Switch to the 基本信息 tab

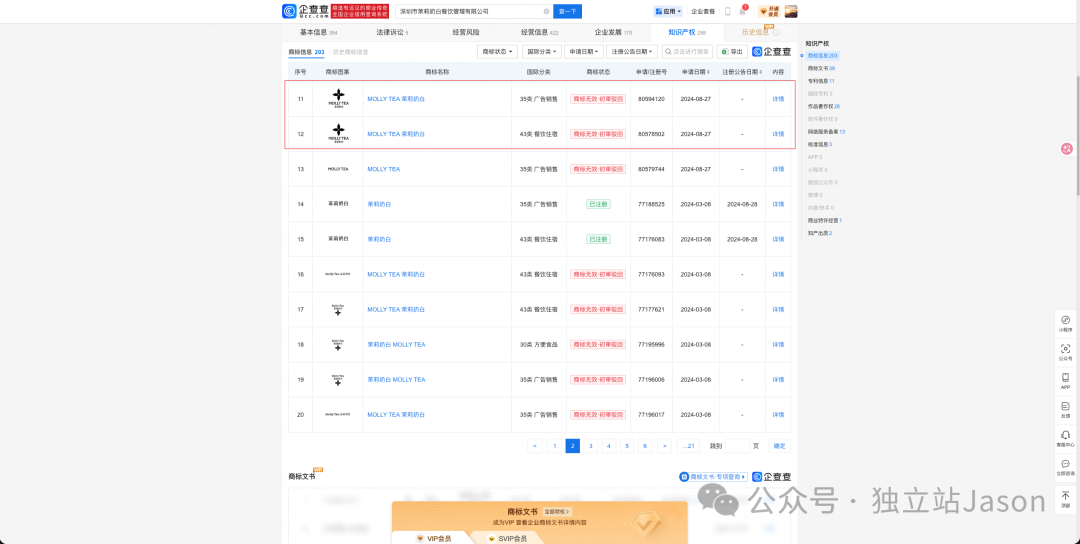click(318, 32)
